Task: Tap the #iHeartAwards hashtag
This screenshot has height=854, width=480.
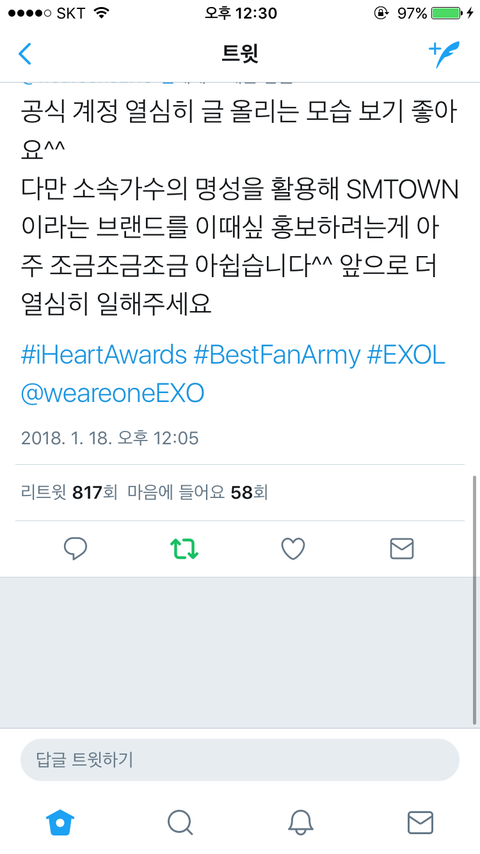Action: (x=104, y=356)
